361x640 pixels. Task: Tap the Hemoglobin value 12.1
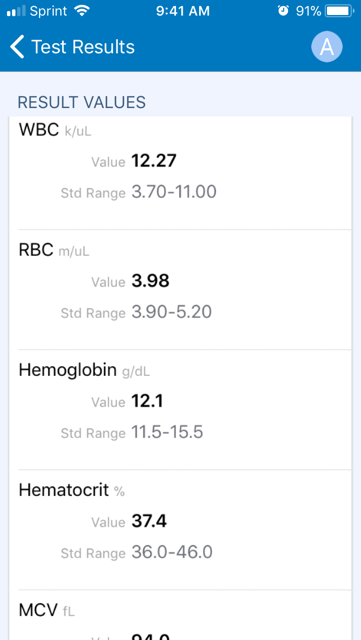coord(147,401)
